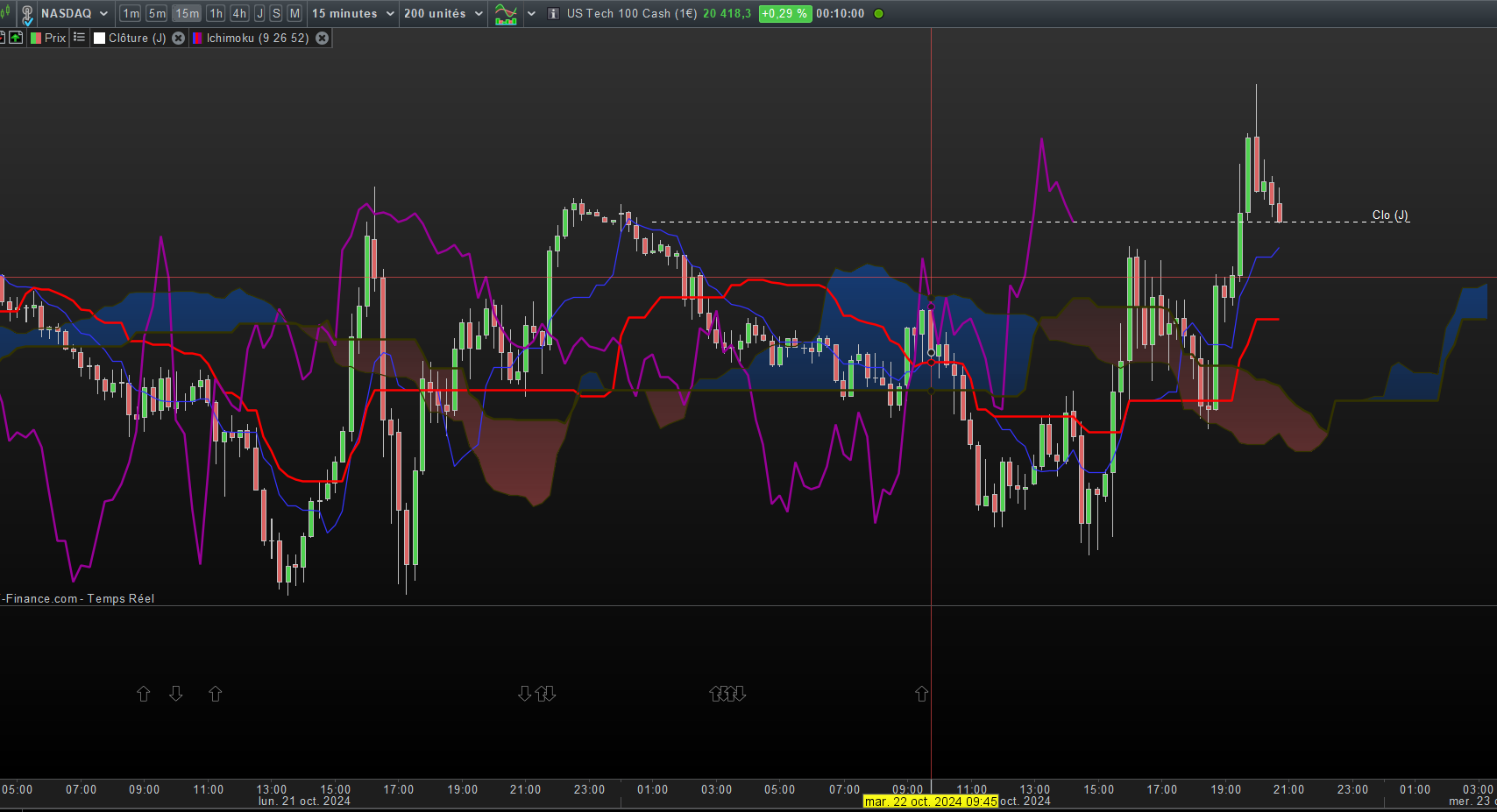Click the Ichimoku color swatch

click(x=197, y=39)
